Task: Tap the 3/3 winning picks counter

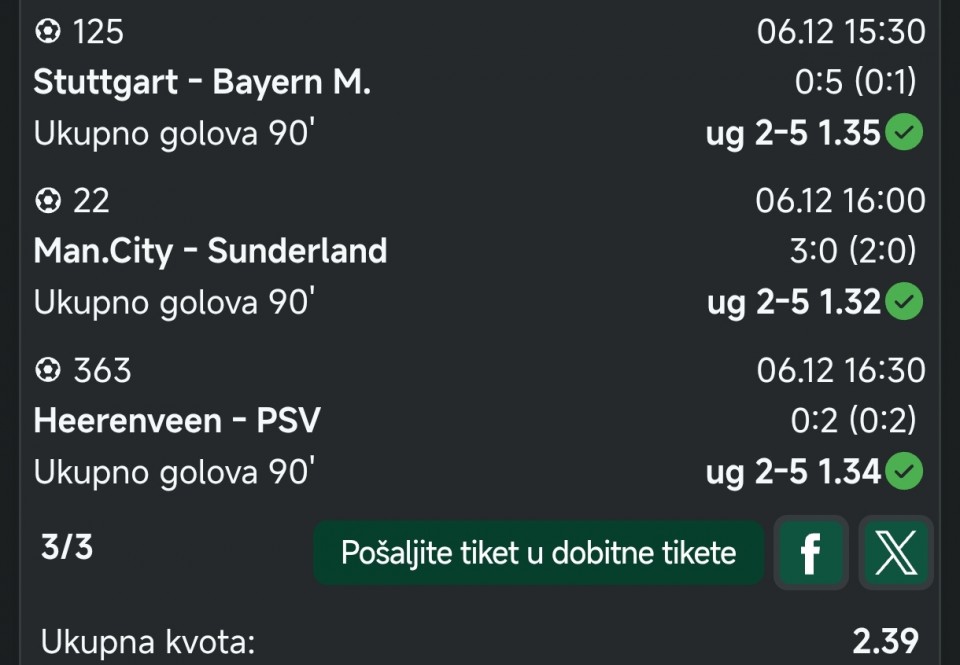Action: point(67,548)
